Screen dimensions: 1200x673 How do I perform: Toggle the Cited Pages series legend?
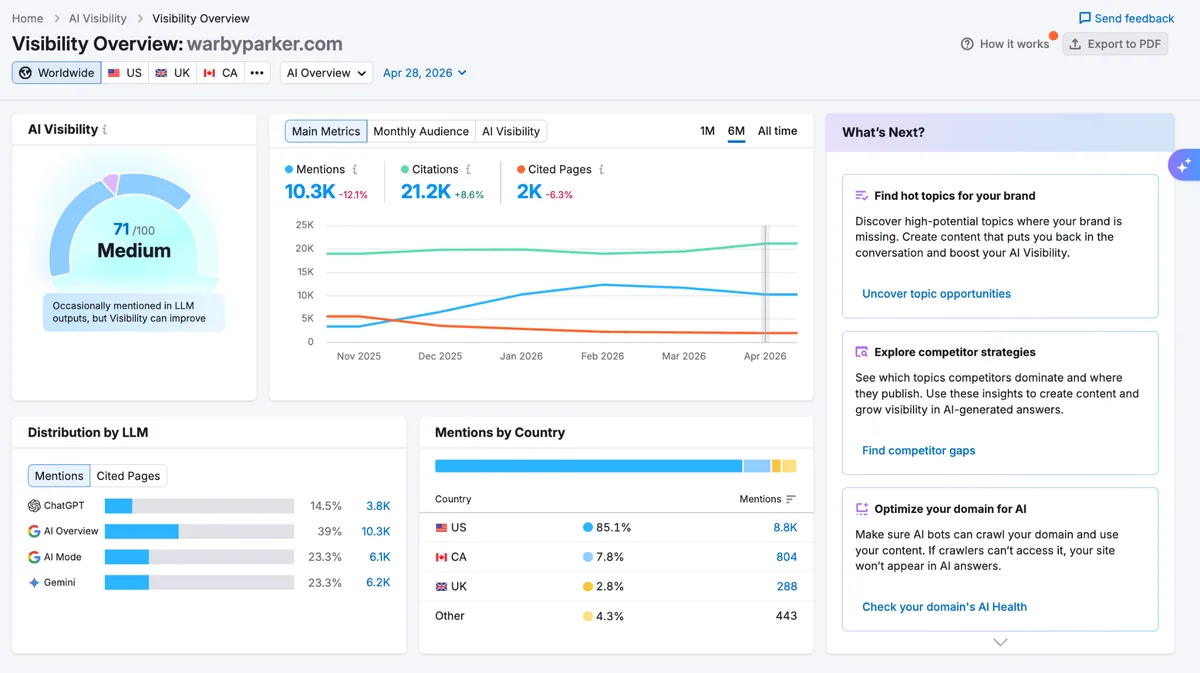(x=554, y=170)
